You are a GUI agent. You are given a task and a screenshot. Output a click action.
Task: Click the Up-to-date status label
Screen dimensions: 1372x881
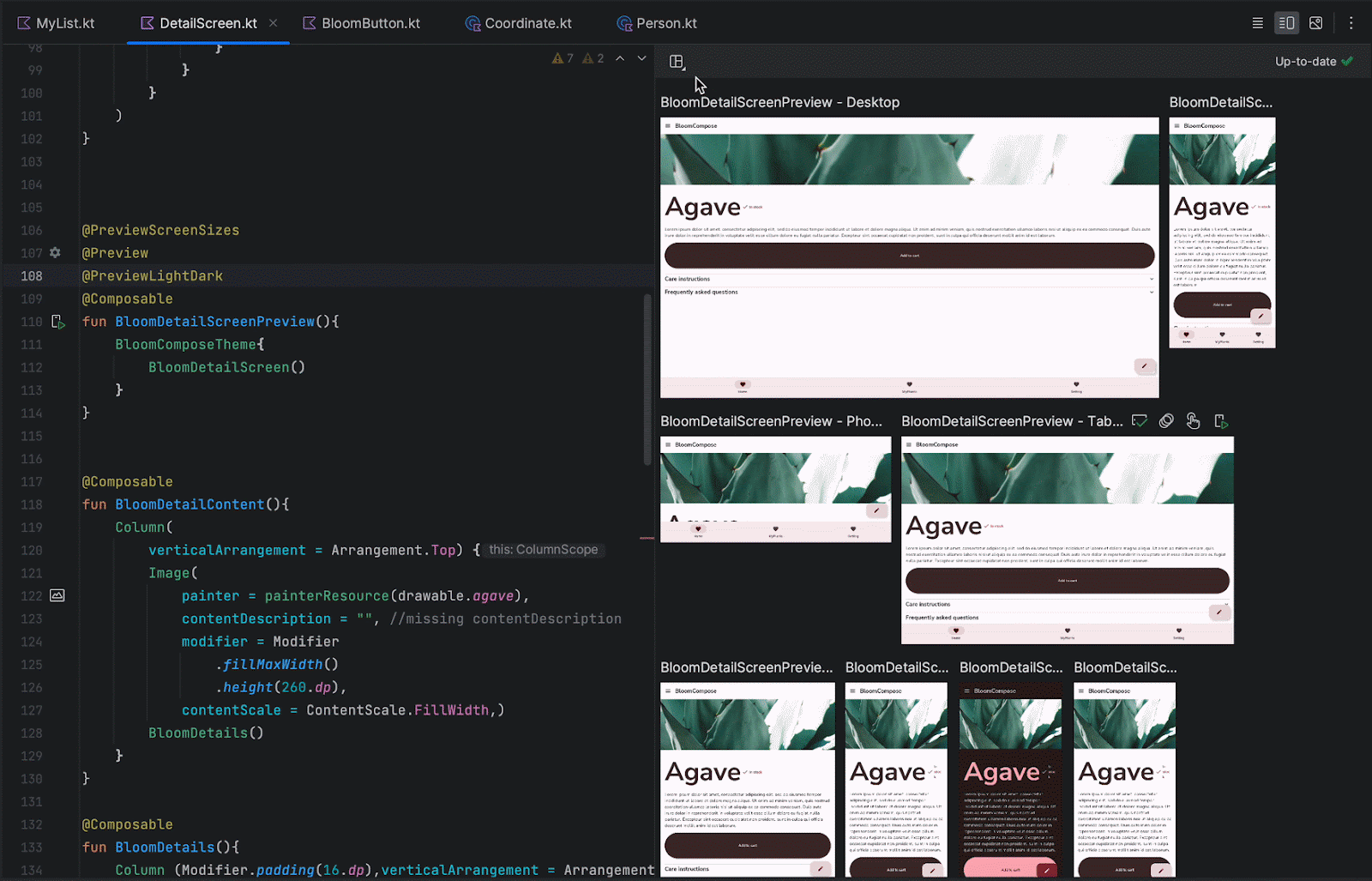click(x=1305, y=61)
